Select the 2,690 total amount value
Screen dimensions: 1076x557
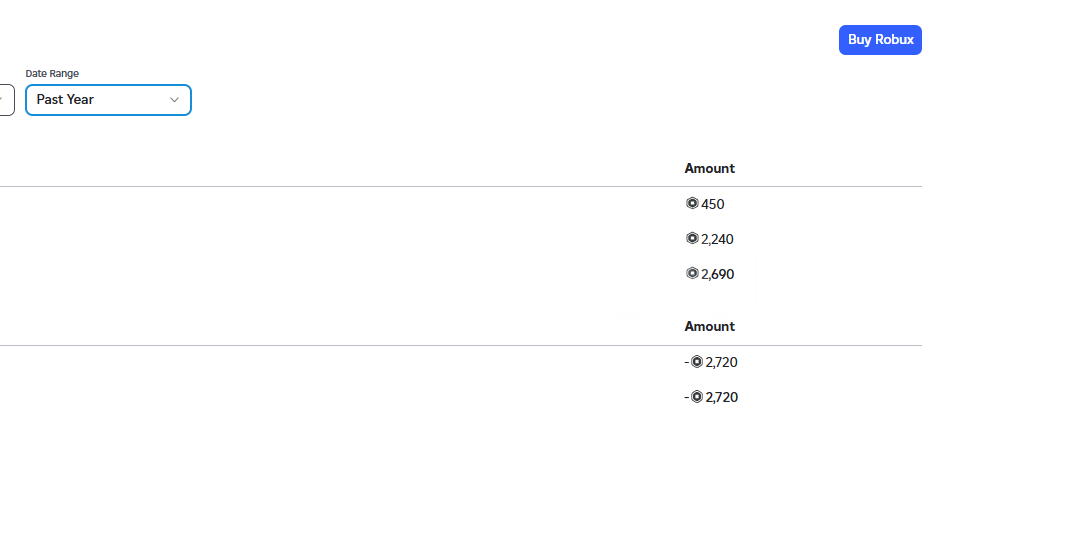[718, 274]
